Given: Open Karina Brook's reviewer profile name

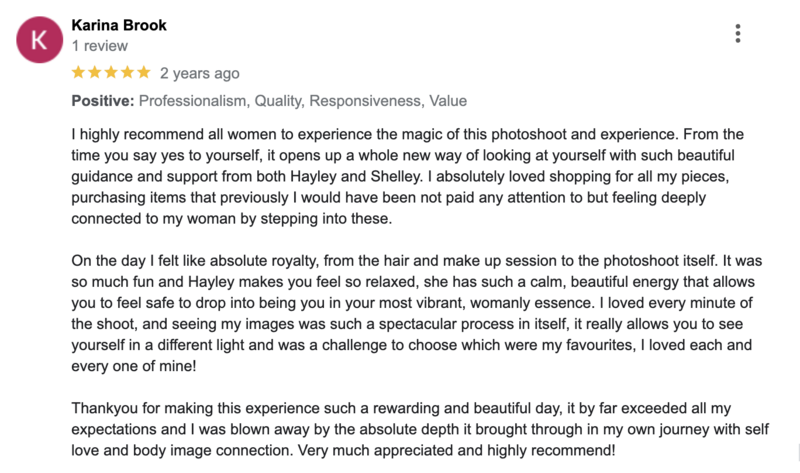Looking at the screenshot, I should click(x=119, y=25).
